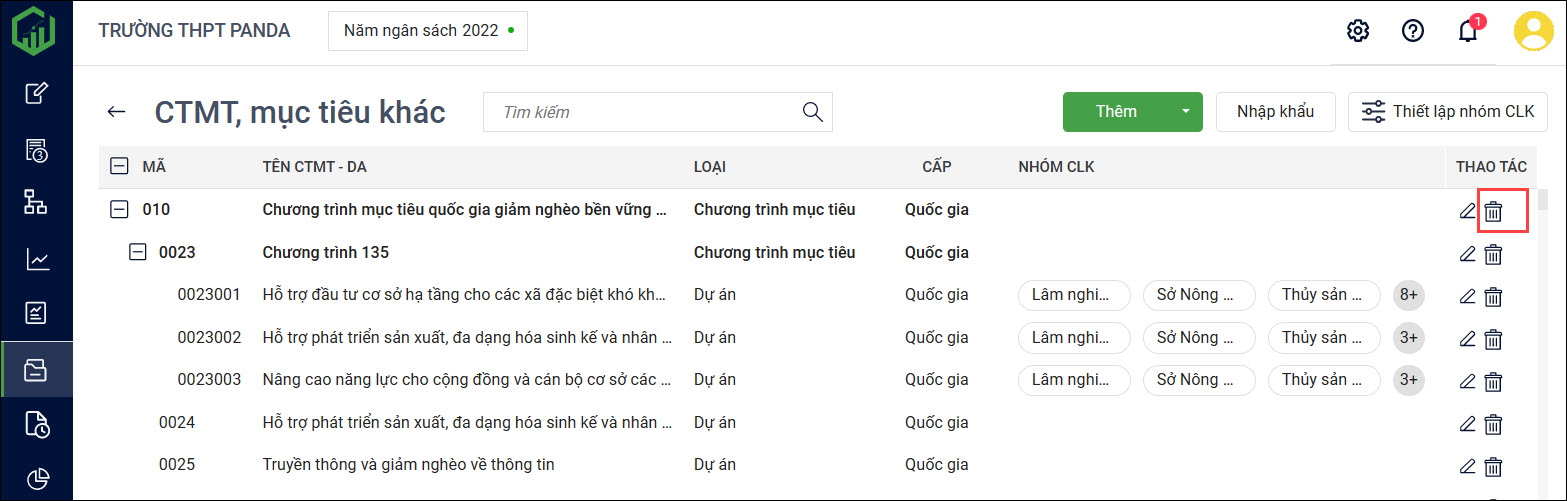Open the hierarchy tree sidebar icon
The width and height of the screenshot is (1567, 501).
pos(37,202)
